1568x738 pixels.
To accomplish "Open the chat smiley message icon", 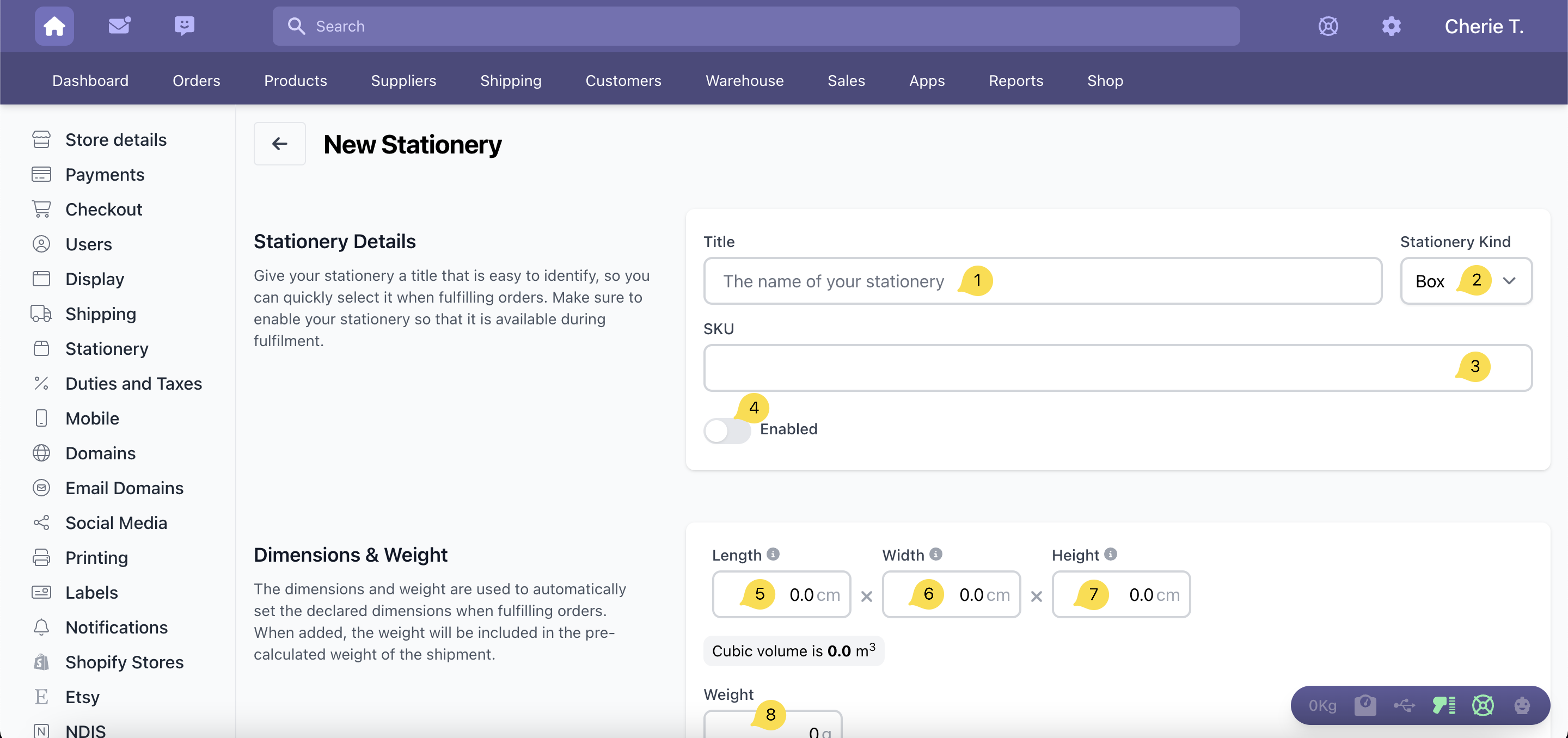I will [184, 26].
